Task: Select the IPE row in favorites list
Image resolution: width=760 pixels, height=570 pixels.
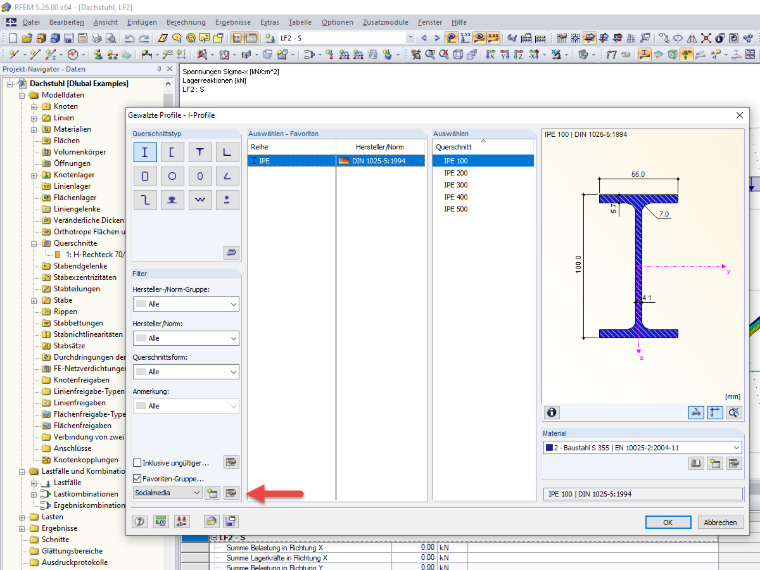Action: coord(336,161)
